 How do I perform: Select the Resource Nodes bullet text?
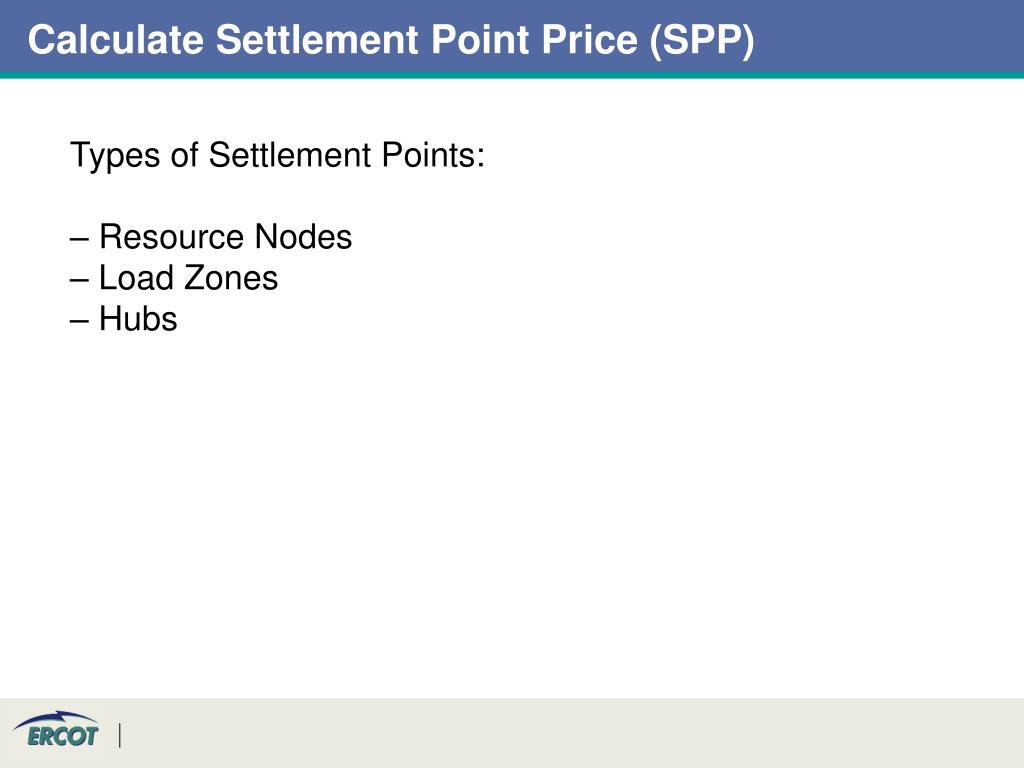(225, 236)
